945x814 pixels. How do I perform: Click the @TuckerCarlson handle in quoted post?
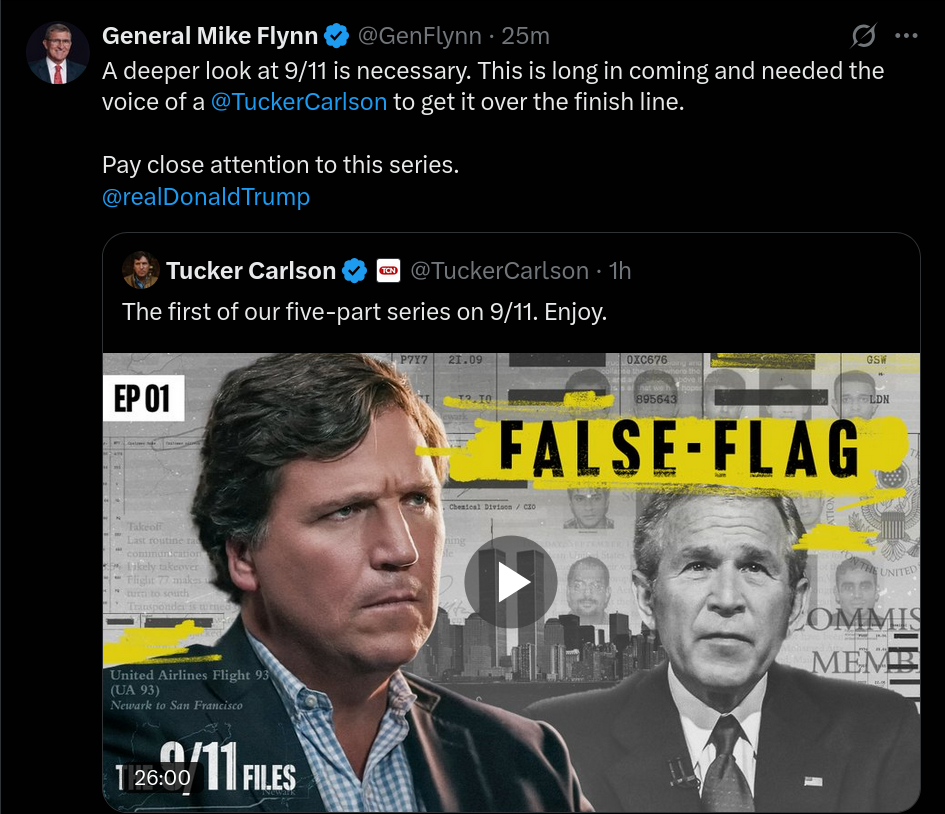[x=499, y=271]
